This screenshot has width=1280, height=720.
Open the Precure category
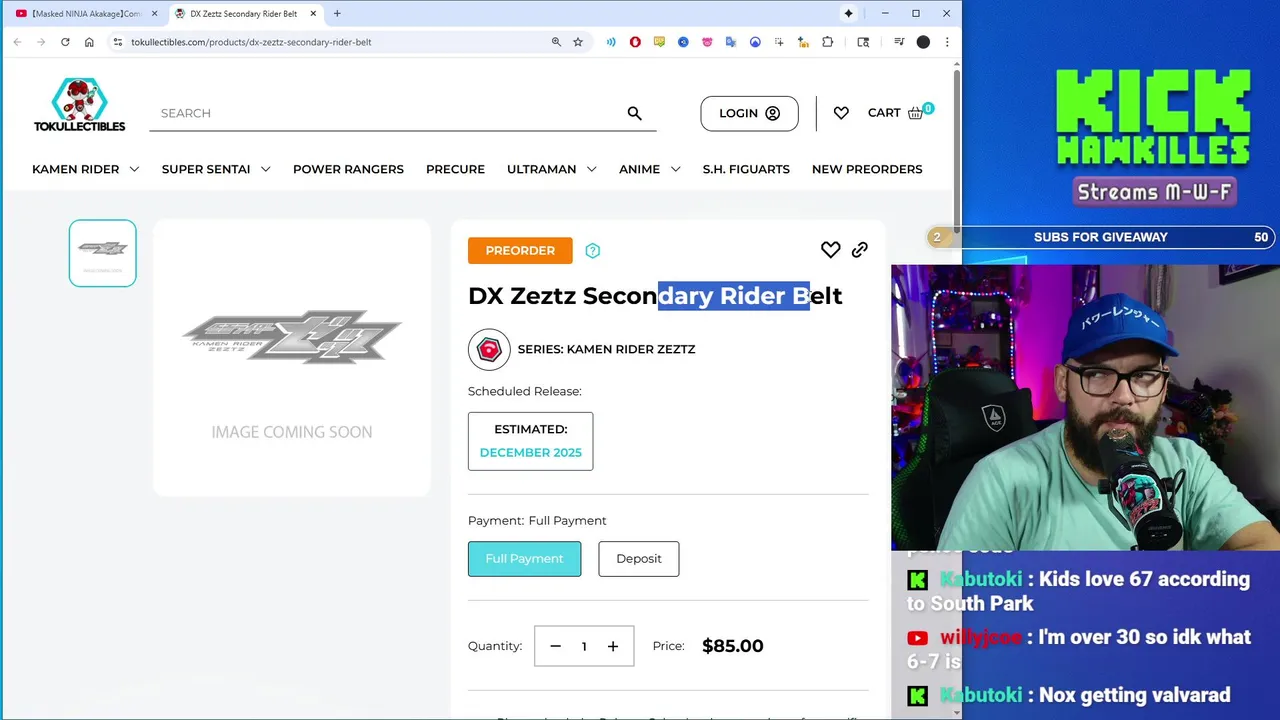coord(455,169)
